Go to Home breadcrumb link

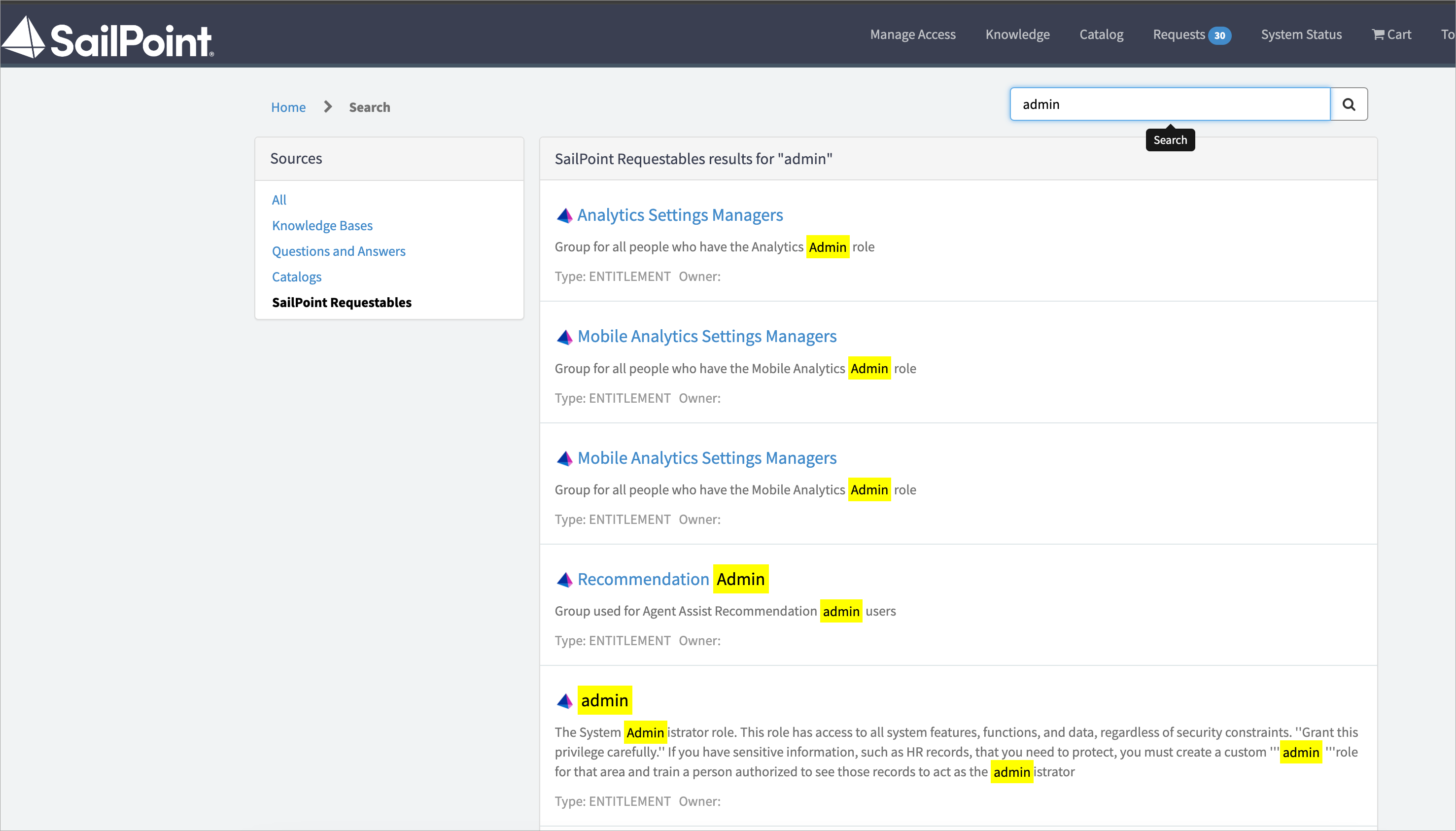(288, 107)
